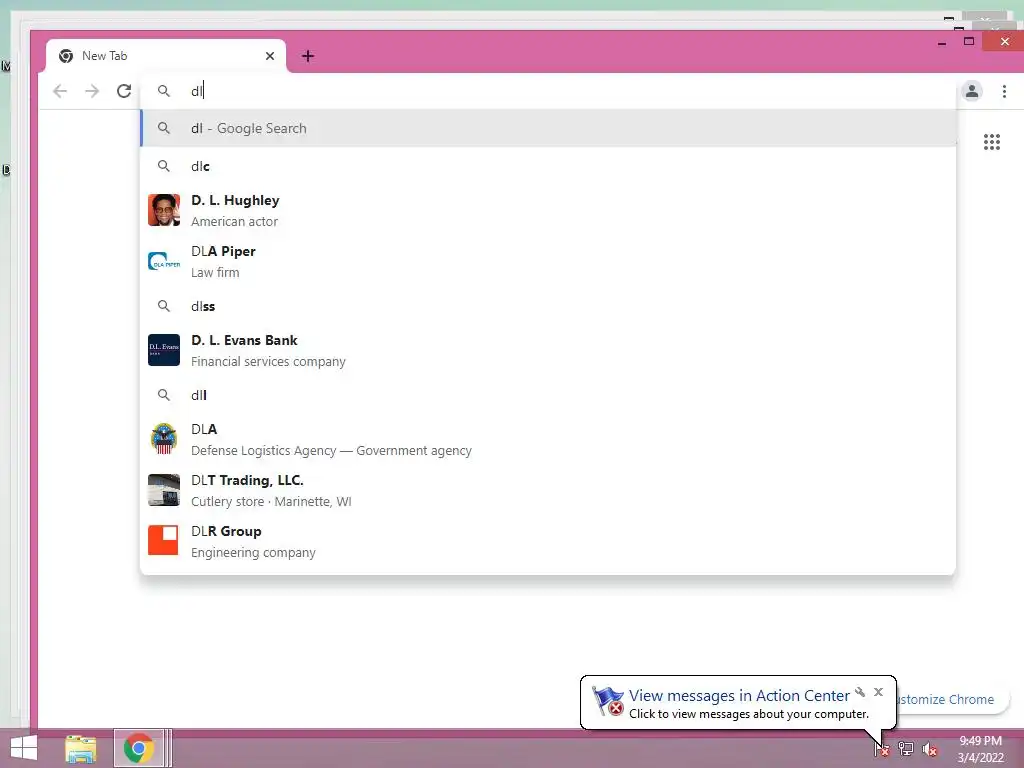
Task: Click D. L. Hughley's photo thumbnail
Action: pos(164,210)
